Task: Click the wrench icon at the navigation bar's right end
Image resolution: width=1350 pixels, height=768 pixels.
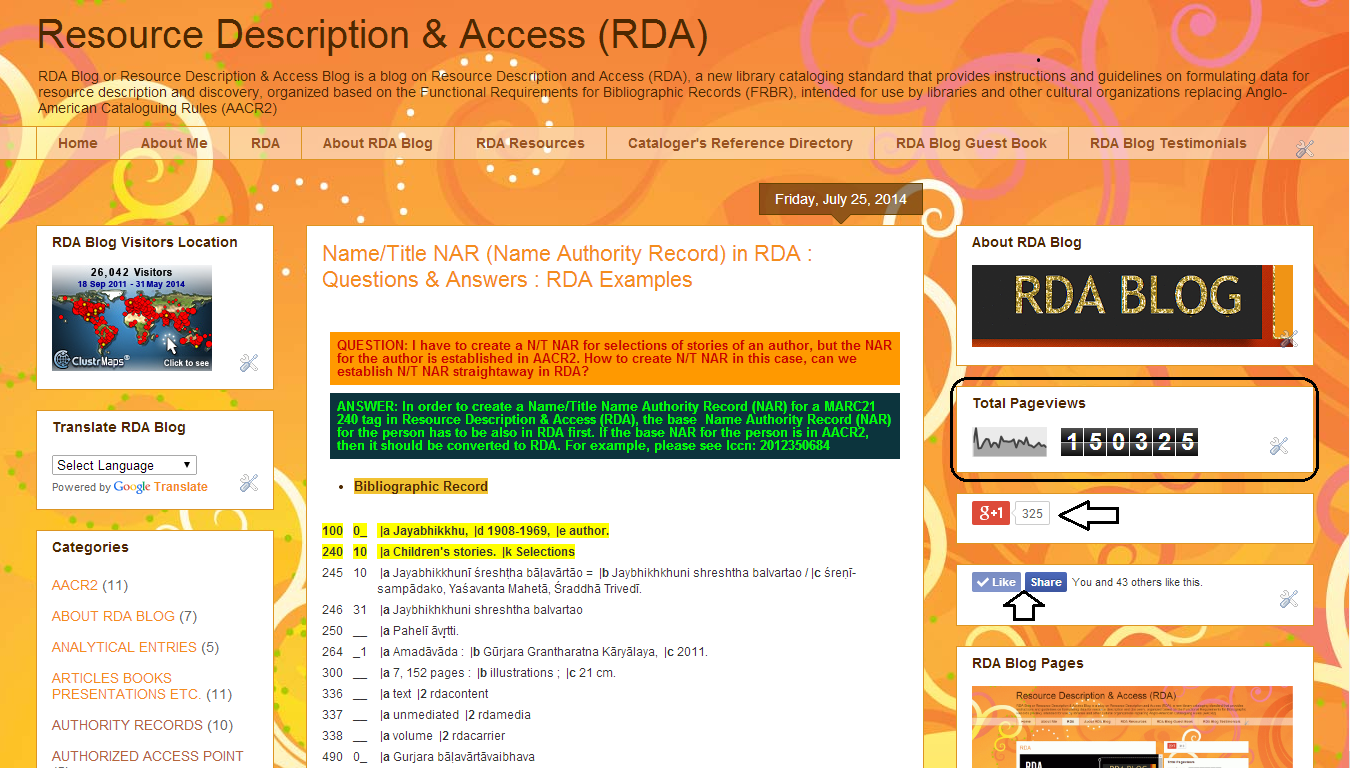Action: tap(1304, 147)
